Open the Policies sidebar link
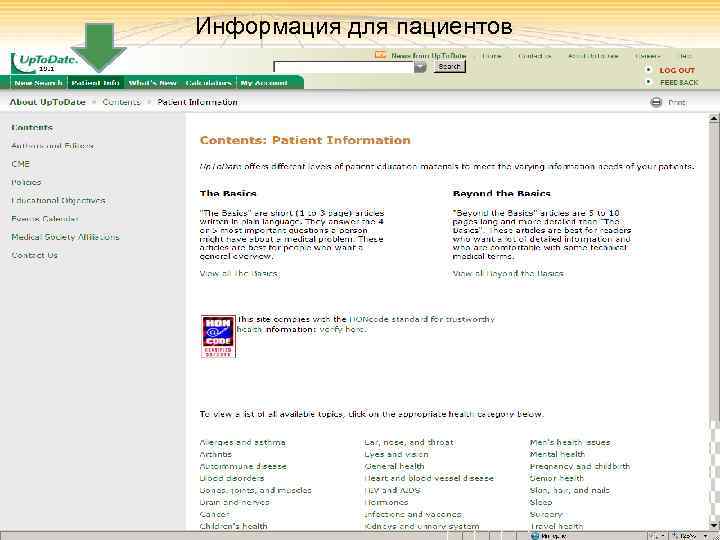720x540 pixels. (x=26, y=182)
